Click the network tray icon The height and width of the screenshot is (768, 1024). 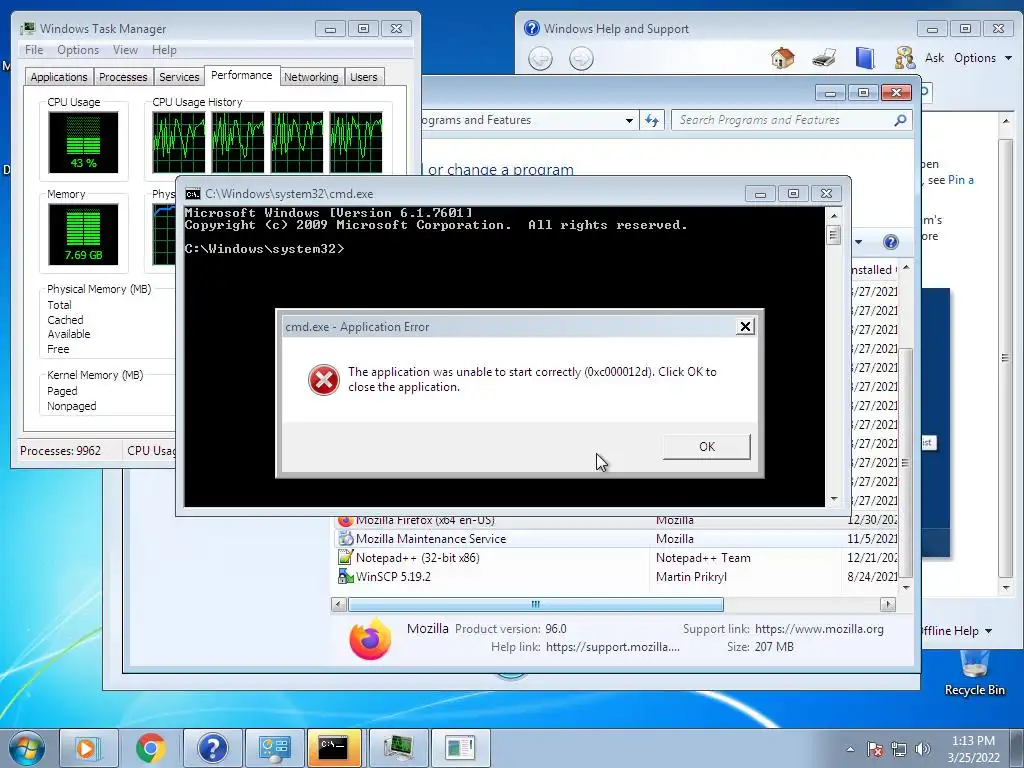[x=899, y=749]
